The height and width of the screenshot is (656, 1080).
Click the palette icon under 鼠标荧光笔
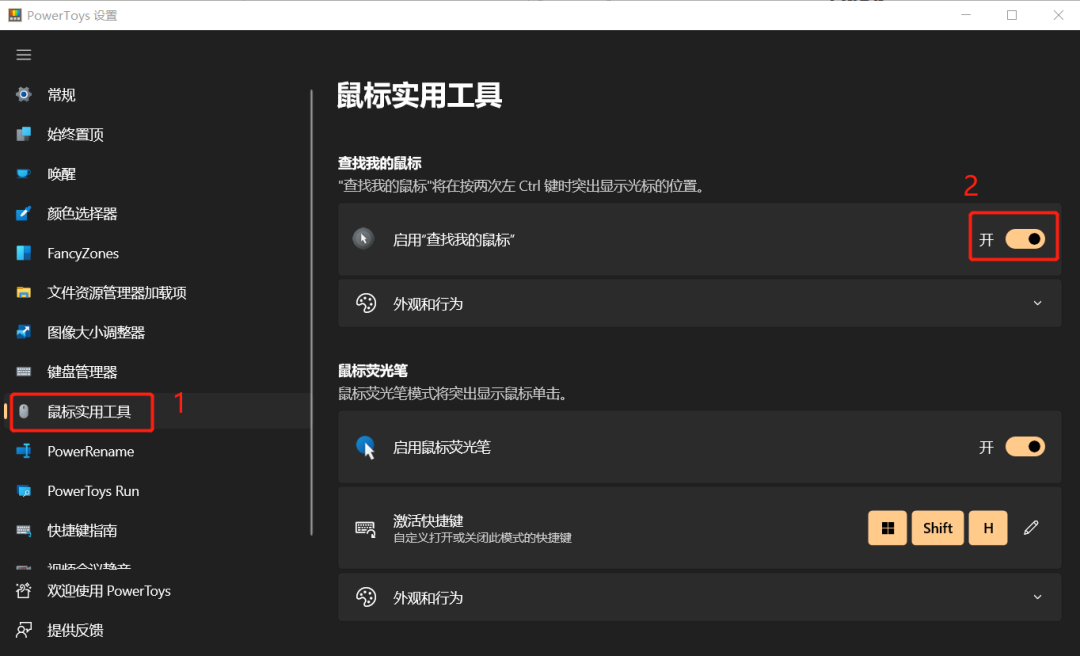coord(366,597)
